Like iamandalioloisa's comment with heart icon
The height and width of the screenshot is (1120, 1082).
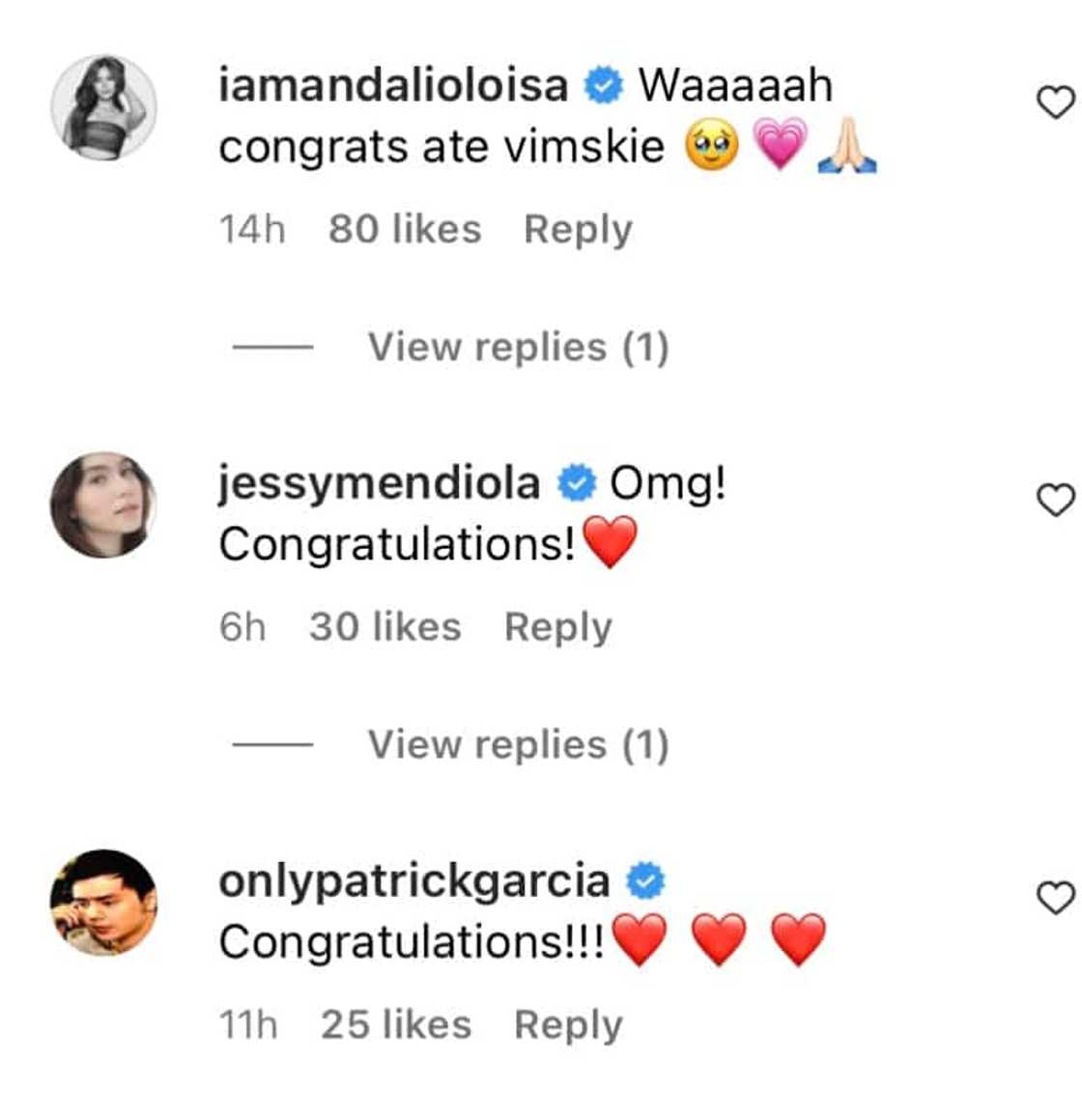[1055, 102]
